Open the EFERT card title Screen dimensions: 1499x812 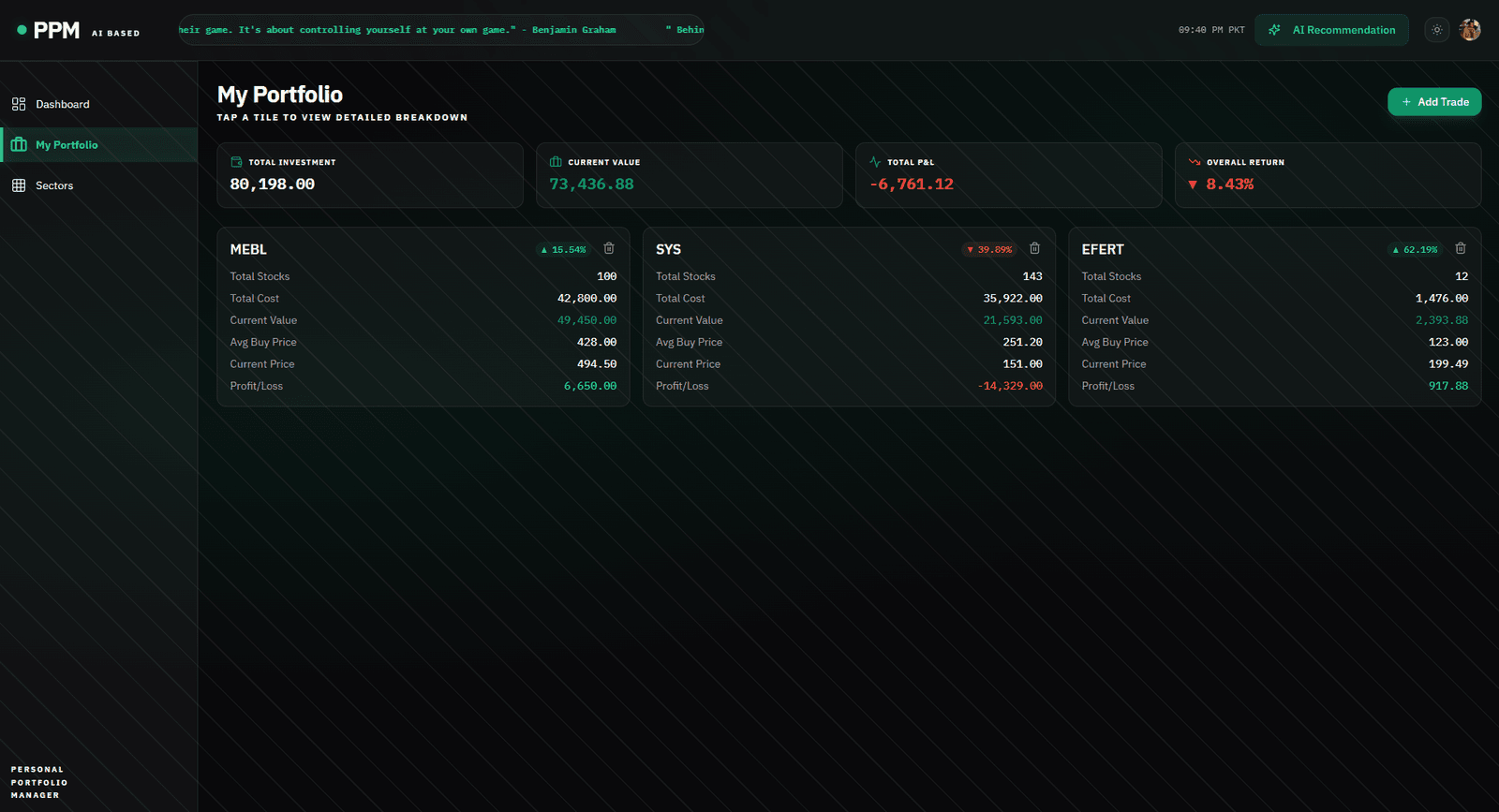click(1103, 249)
